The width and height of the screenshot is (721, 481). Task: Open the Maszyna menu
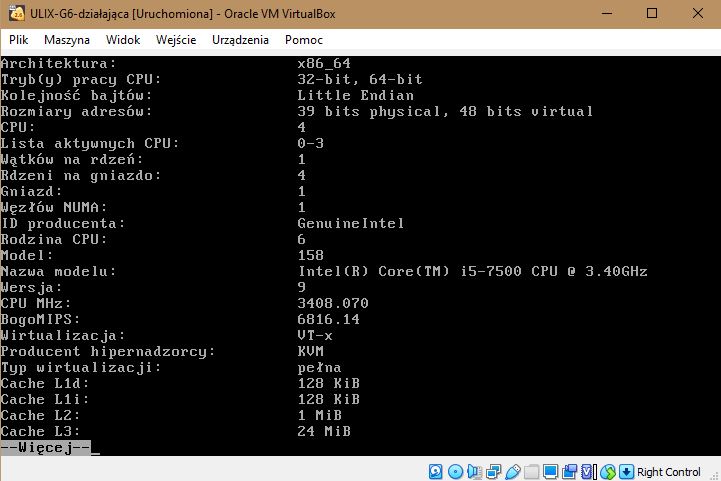pyautogui.click(x=67, y=40)
